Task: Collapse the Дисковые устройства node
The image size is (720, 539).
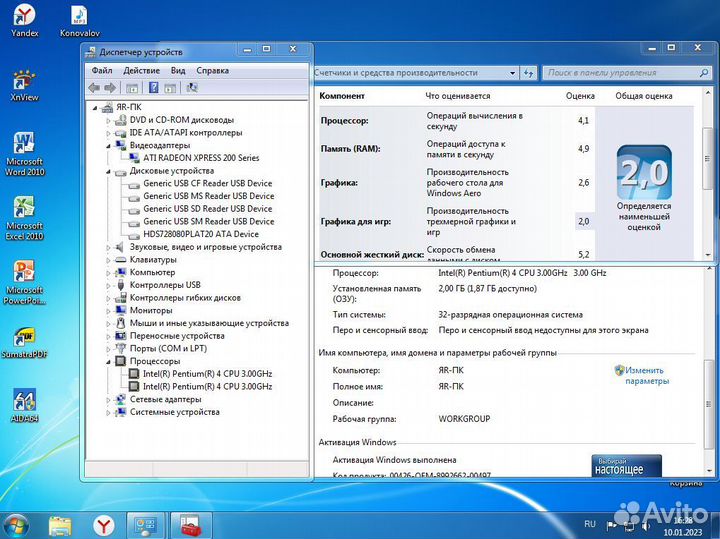Action: pos(108,172)
